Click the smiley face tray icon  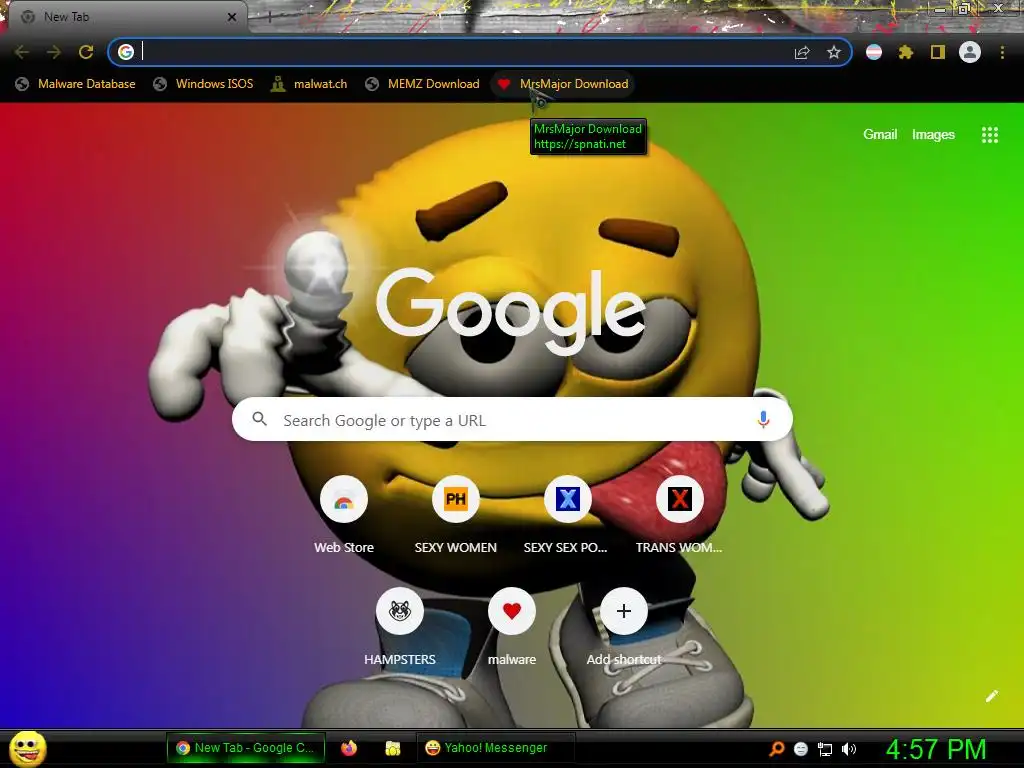pos(801,749)
